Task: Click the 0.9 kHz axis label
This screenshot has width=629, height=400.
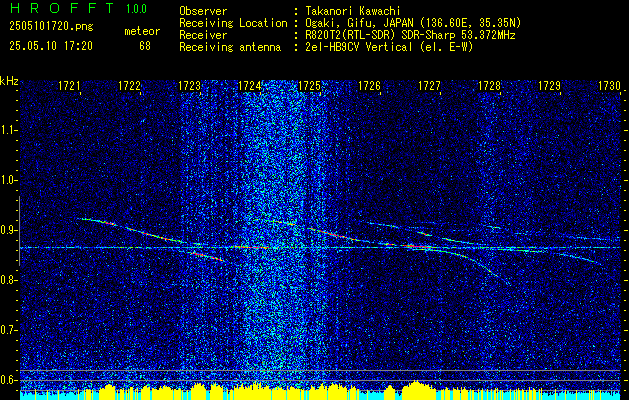Action: pos(9,230)
